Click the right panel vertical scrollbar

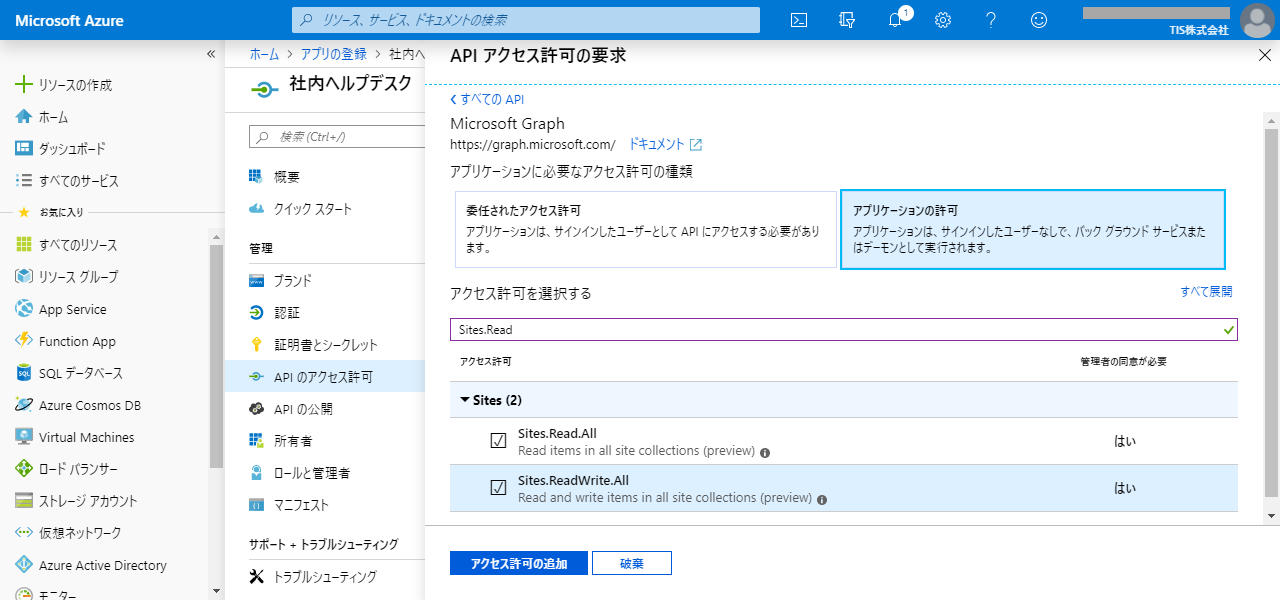click(1271, 310)
